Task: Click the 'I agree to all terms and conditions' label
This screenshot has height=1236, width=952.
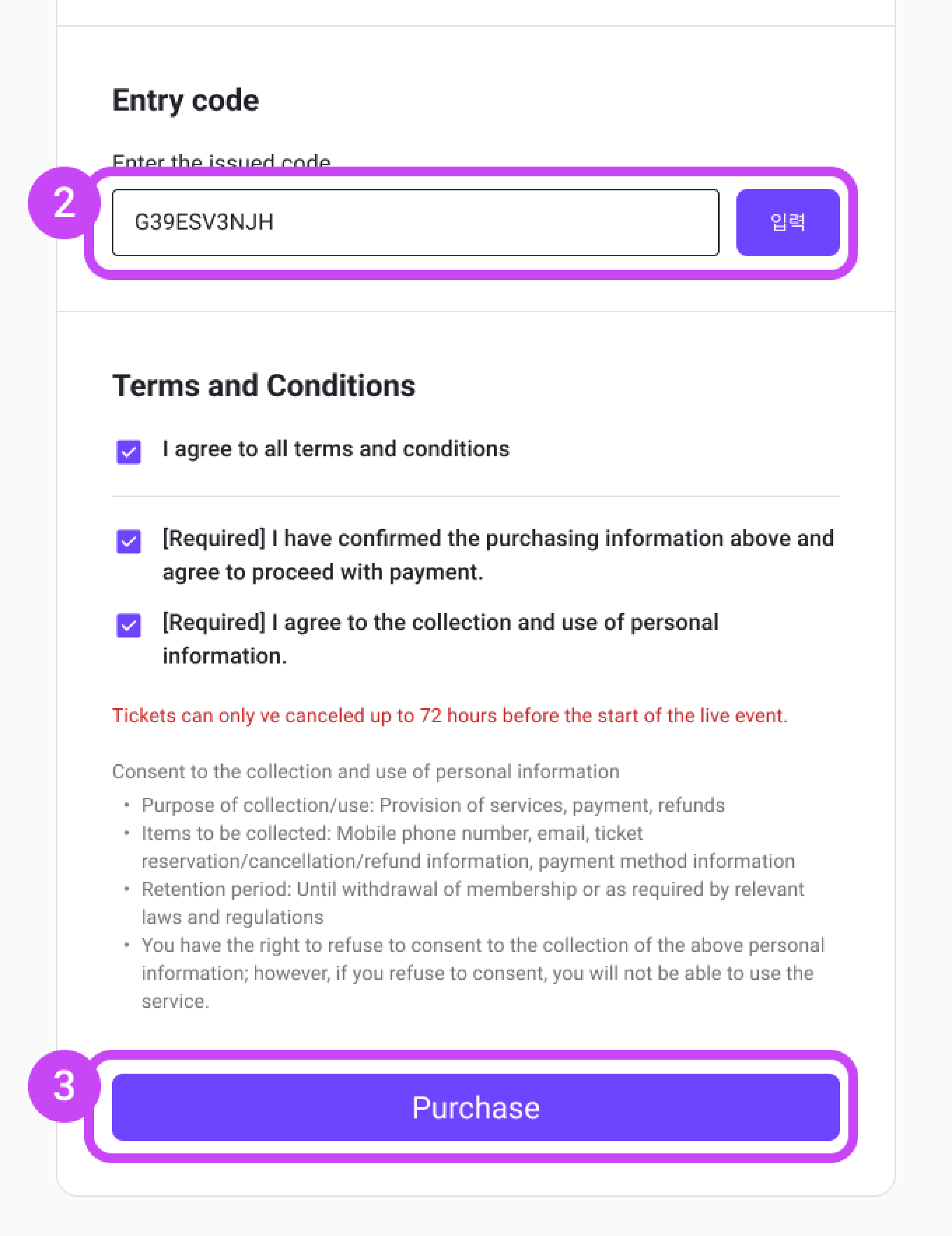Action: point(336,449)
